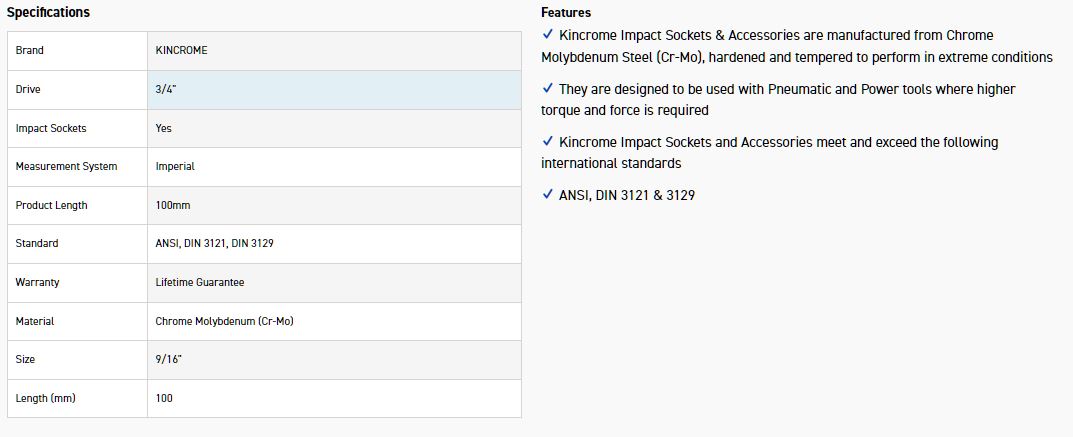Select the KINCROME brand value cell
1073x437 pixels.
point(182,50)
